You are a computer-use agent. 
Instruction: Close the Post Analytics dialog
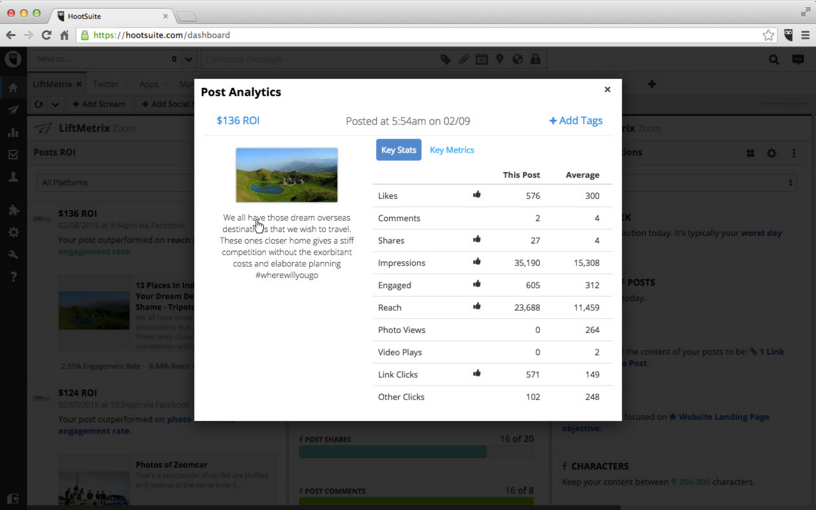(x=607, y=90)
